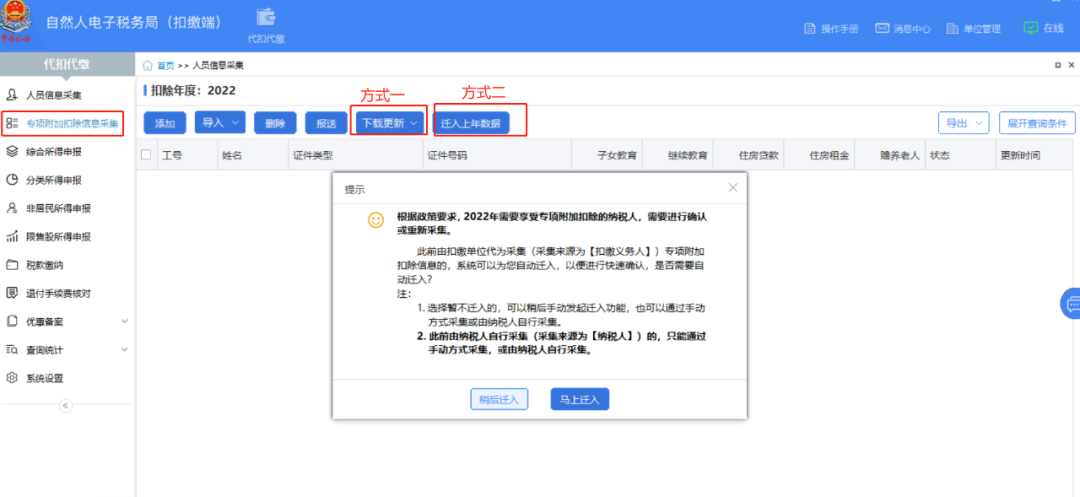Image resolution: width=1080 pixels, height=497 pixels.
Task: Click the 系统设置 gear icon
Action: pos(11,378)
